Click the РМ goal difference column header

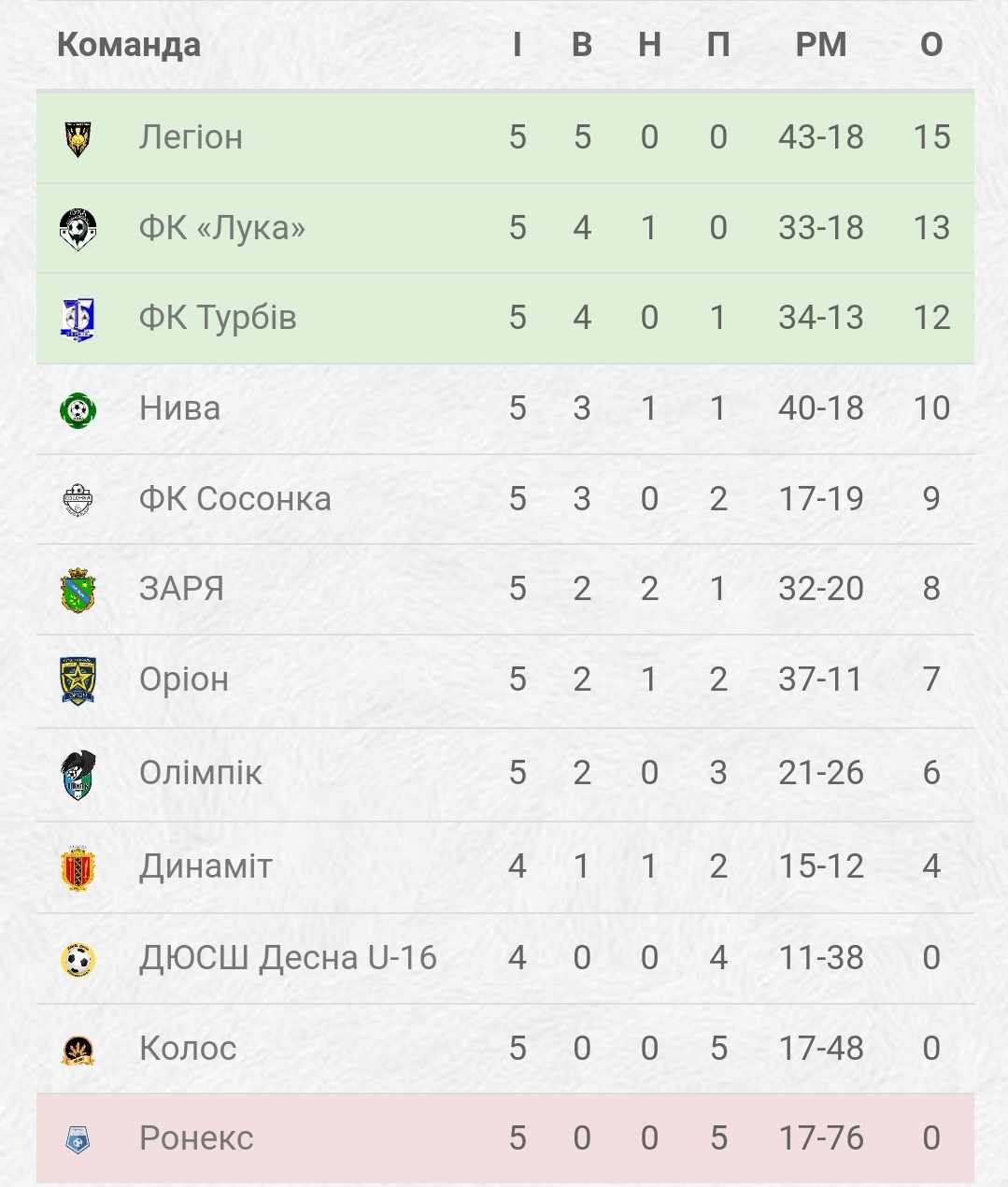point(821,44)
